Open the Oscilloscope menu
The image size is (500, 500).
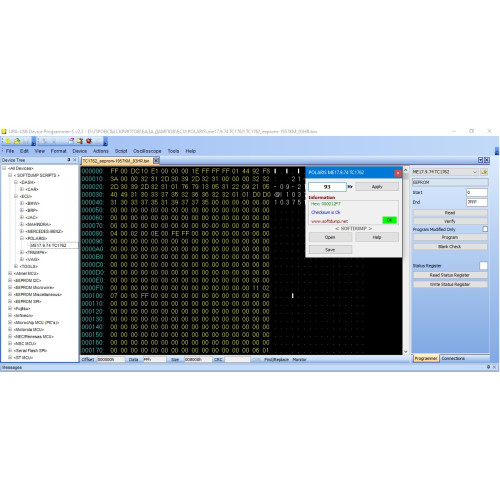[x=147, y=151]
